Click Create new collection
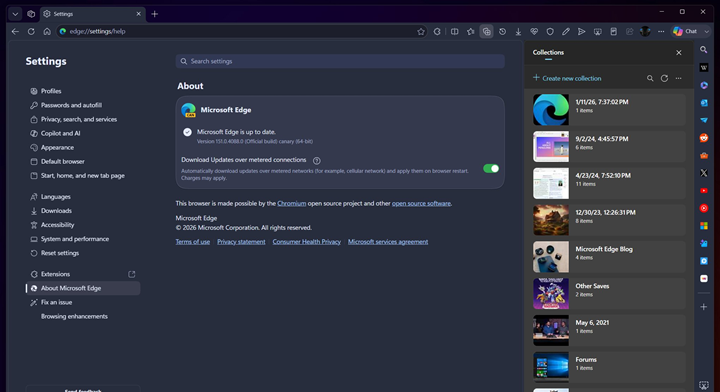Image resolution: width=720 pixels, height=392 pixels. 567,78
